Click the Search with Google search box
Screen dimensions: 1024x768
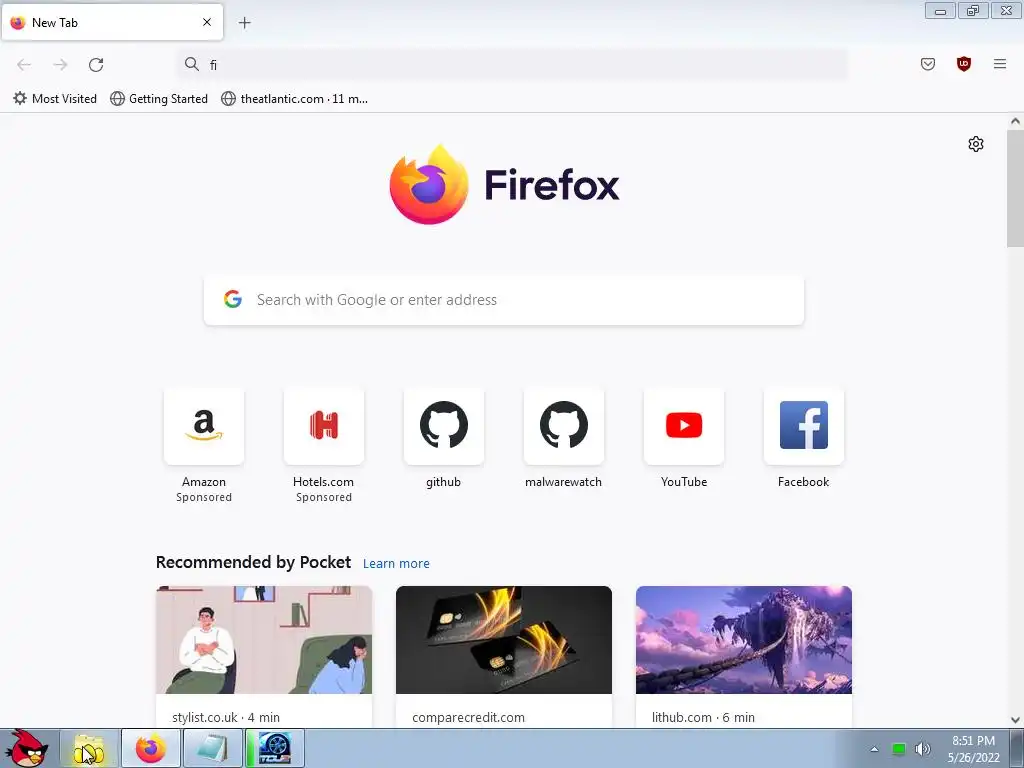click(504, 300)
